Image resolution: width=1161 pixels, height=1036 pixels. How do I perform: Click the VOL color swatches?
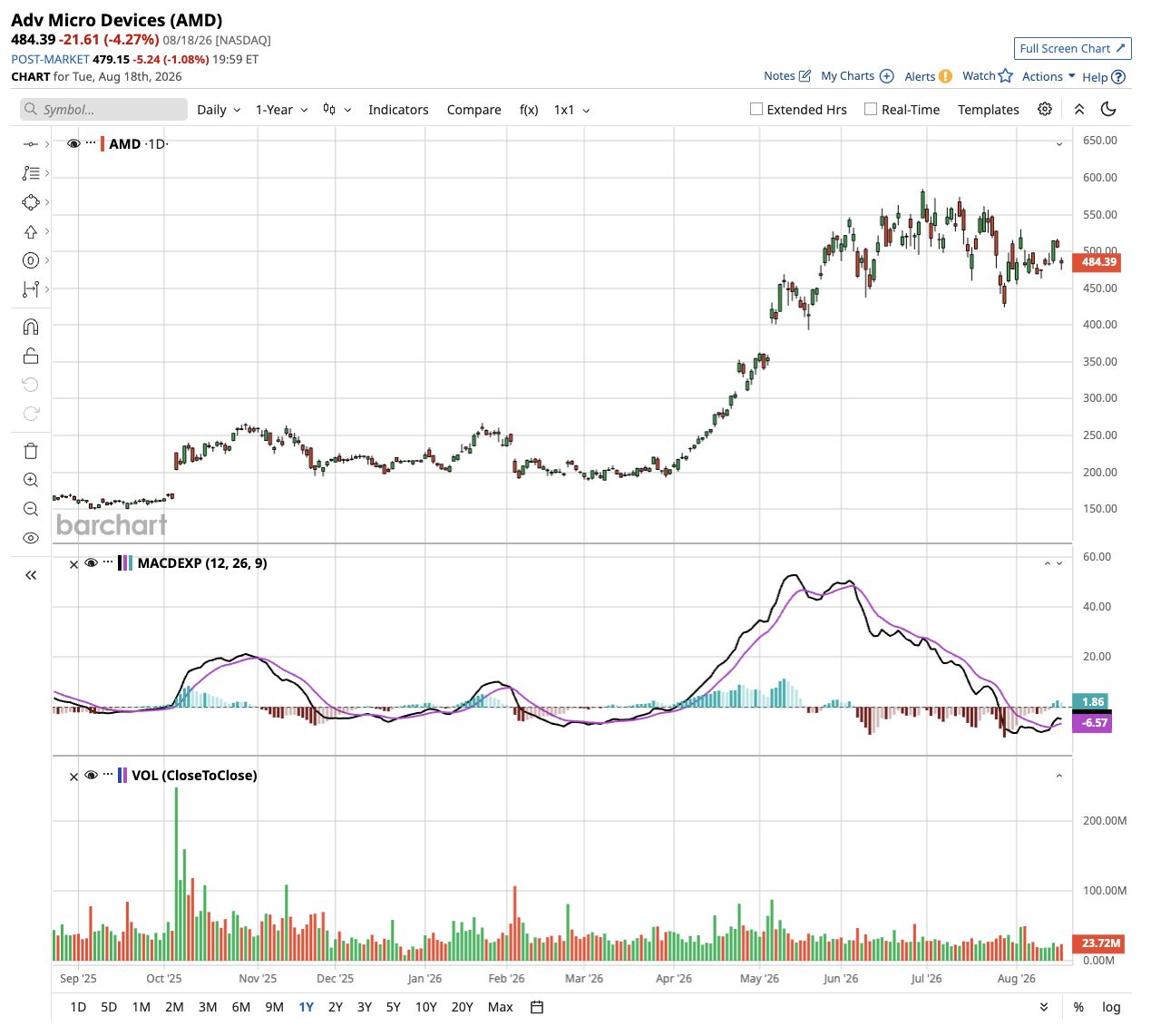(x=122, y=775)
